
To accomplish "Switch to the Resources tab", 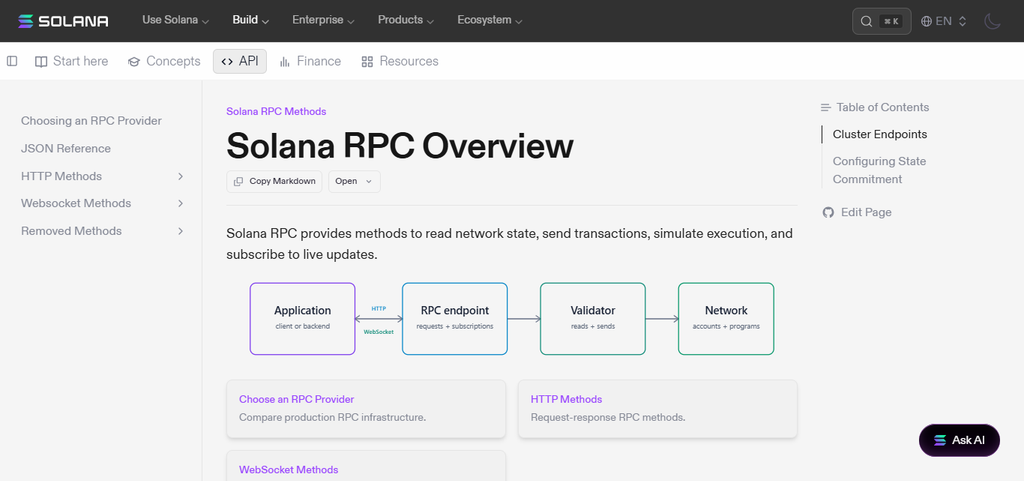I will pos(400,61).
